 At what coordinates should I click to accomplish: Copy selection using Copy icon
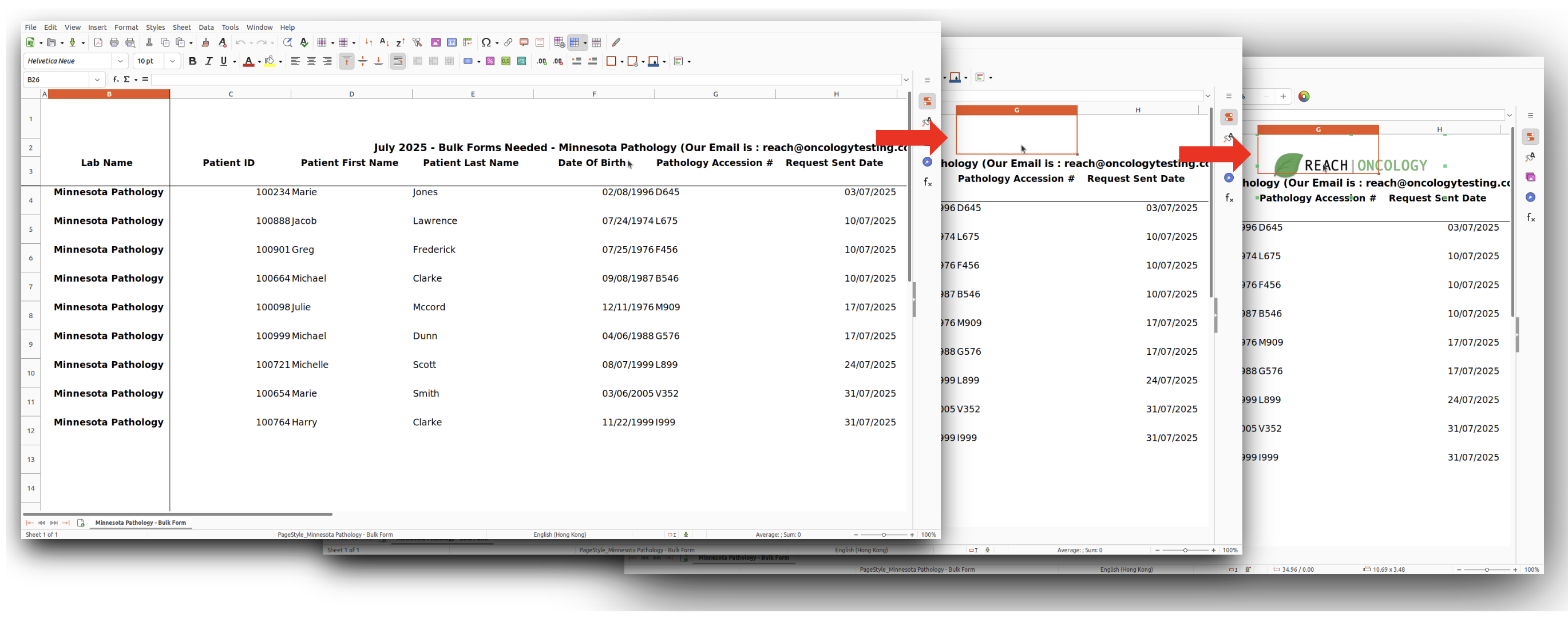coord(165,42)
